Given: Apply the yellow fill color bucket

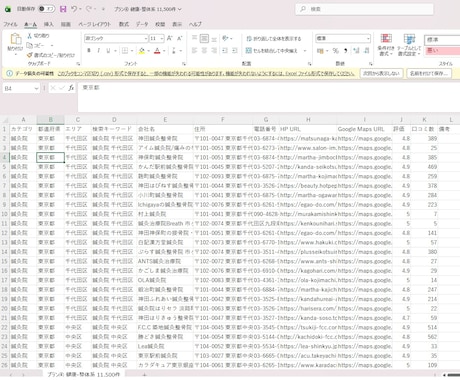Looking at the screenshot, I should [142, 51].
